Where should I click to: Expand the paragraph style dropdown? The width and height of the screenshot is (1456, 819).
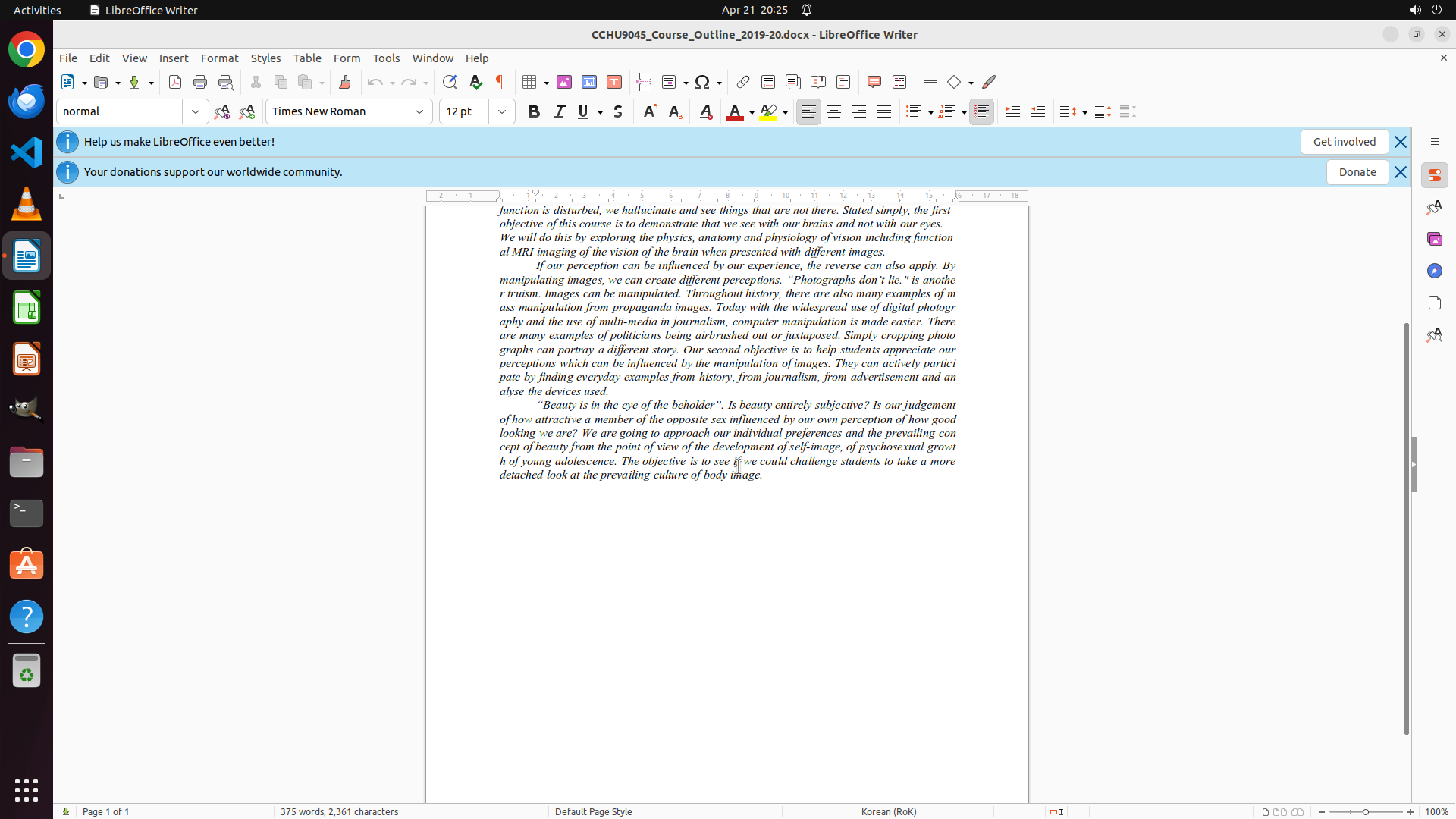196,111
